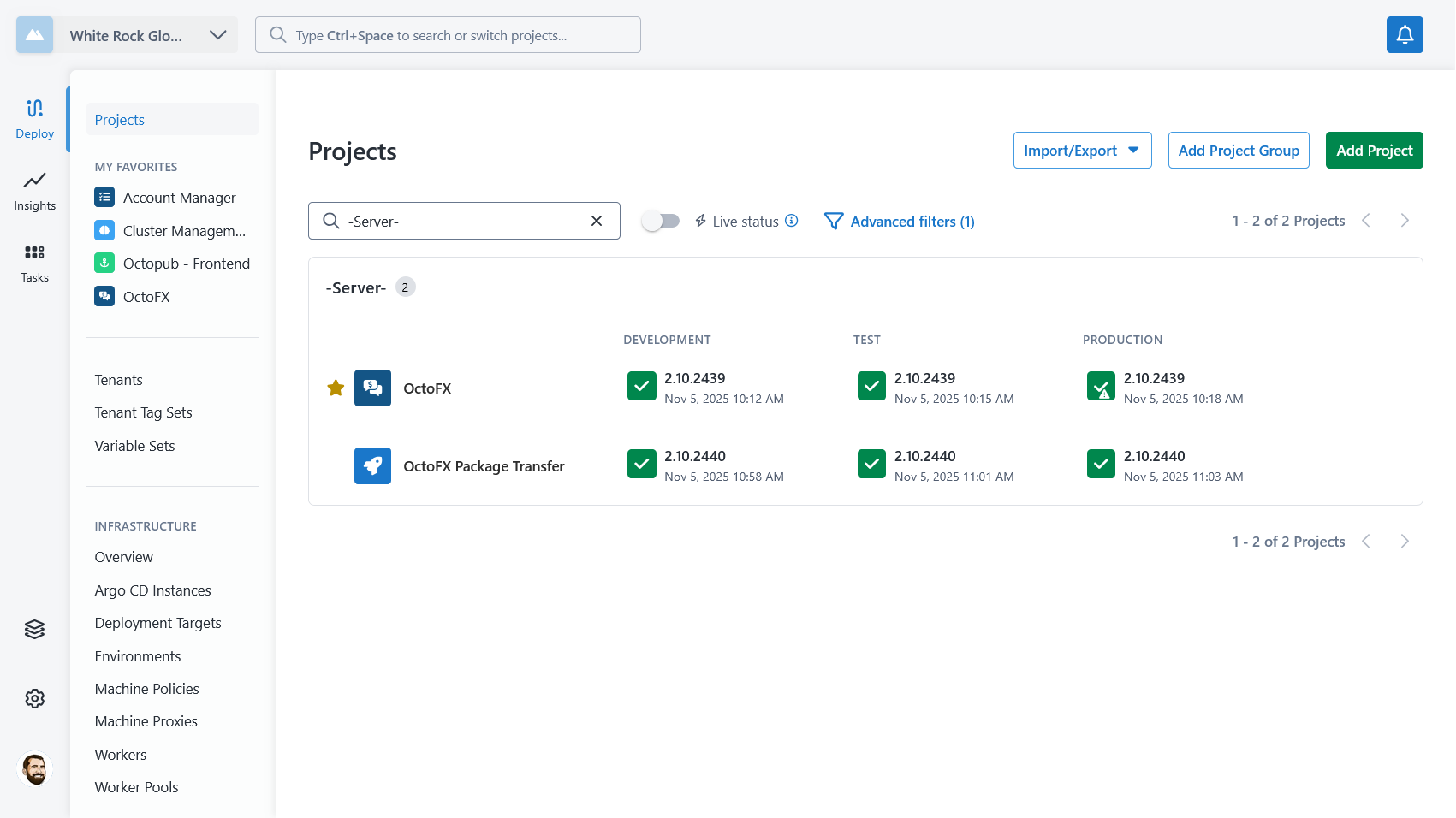Image resolution: width=1456 pixels, height=818 pixels.
Task: Go to Deployment Targets in sidebar
Action: click(157, 623)
